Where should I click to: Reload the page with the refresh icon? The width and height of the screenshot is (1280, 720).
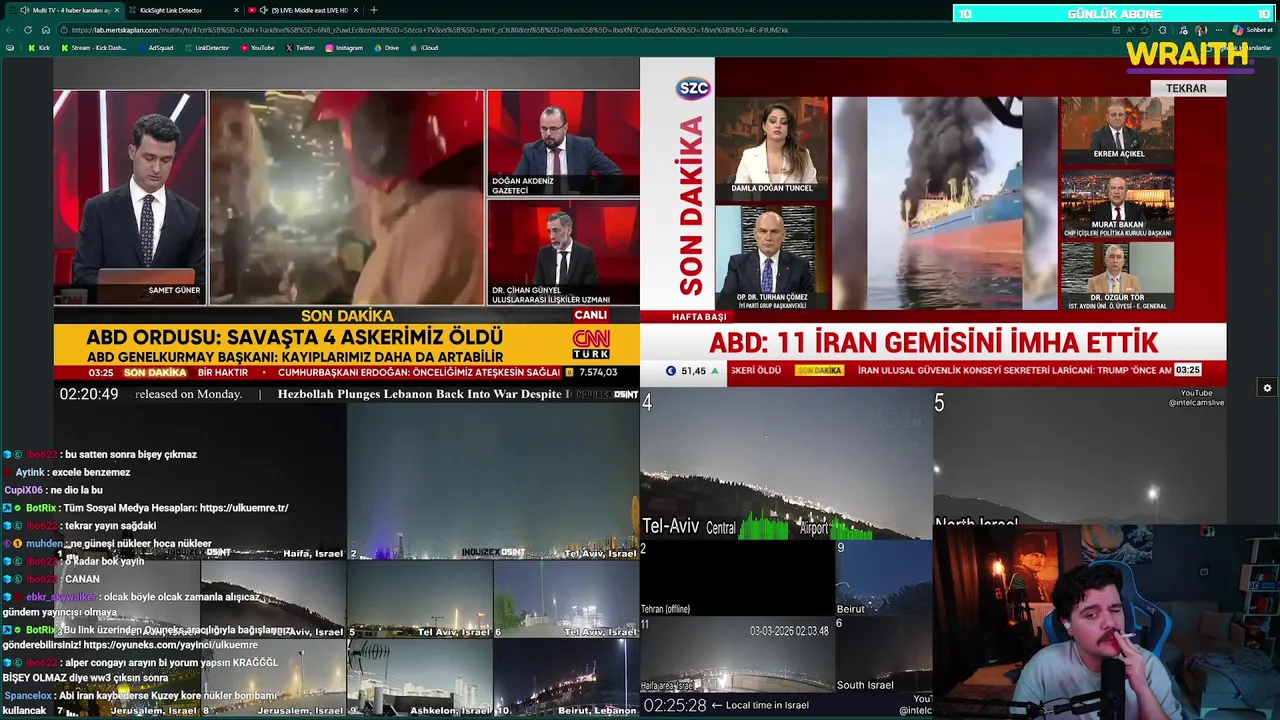pyautogui.click(x=28, y=30)
